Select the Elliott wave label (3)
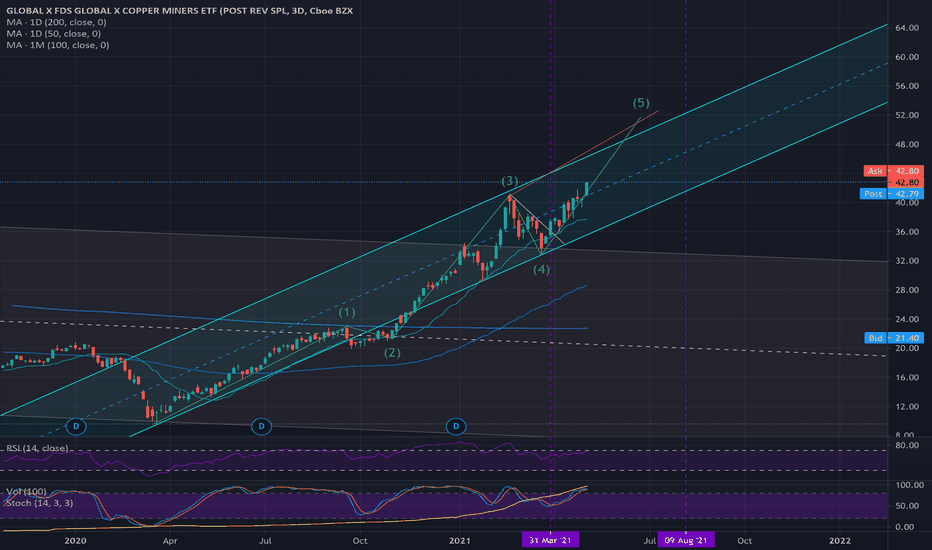932x550 pixels. click(509, 181)
